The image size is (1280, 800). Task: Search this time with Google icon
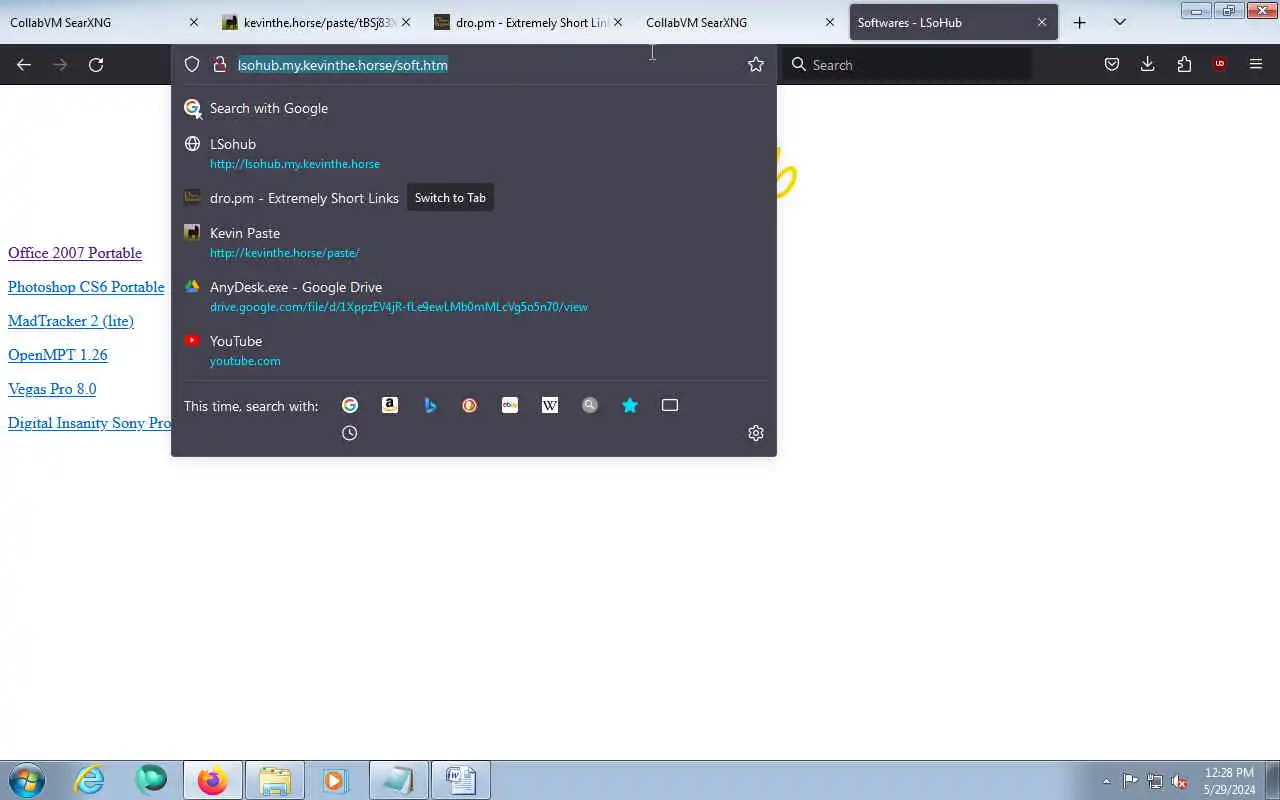pos(350,405)
